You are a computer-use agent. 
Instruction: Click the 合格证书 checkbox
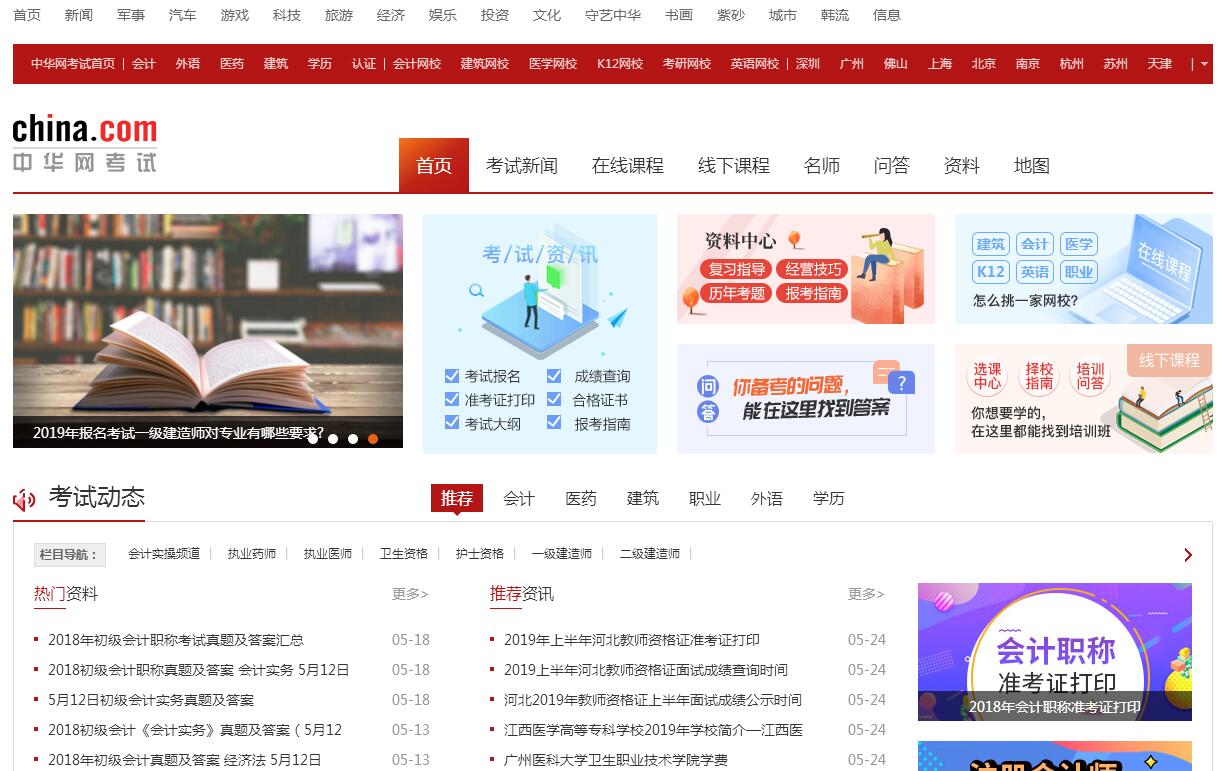554,400
